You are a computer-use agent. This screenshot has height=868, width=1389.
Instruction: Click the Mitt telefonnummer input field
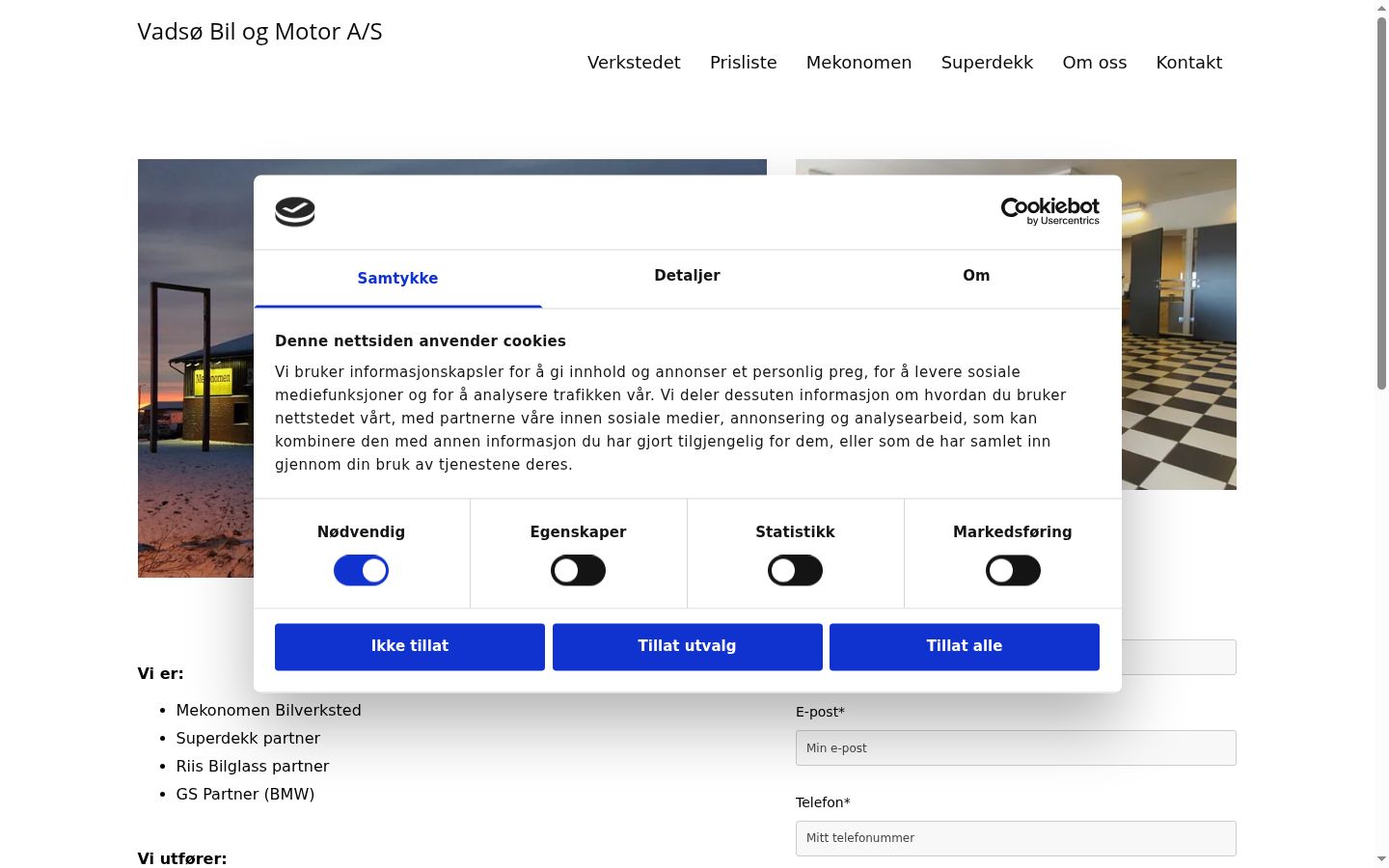click(1016, 838)
